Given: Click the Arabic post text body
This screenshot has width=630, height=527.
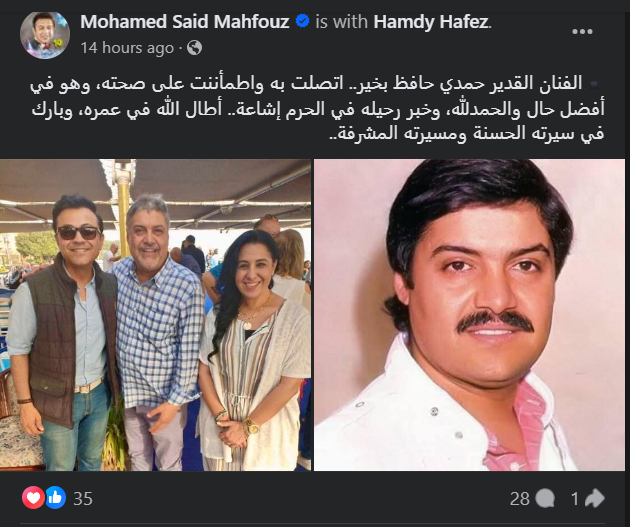Looking at the screenshot, I should tap(317, 108).
